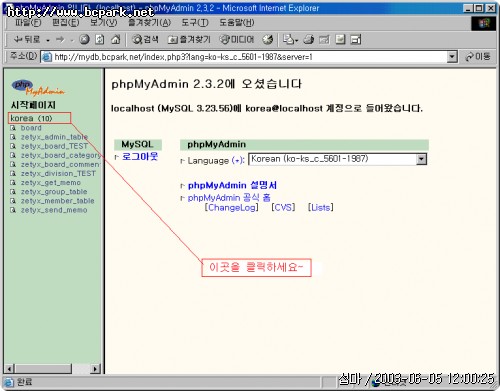This screenshot has height=391, width=500.
Task: Click browse icon beside zetyx_get_memo
Action: 13,183
